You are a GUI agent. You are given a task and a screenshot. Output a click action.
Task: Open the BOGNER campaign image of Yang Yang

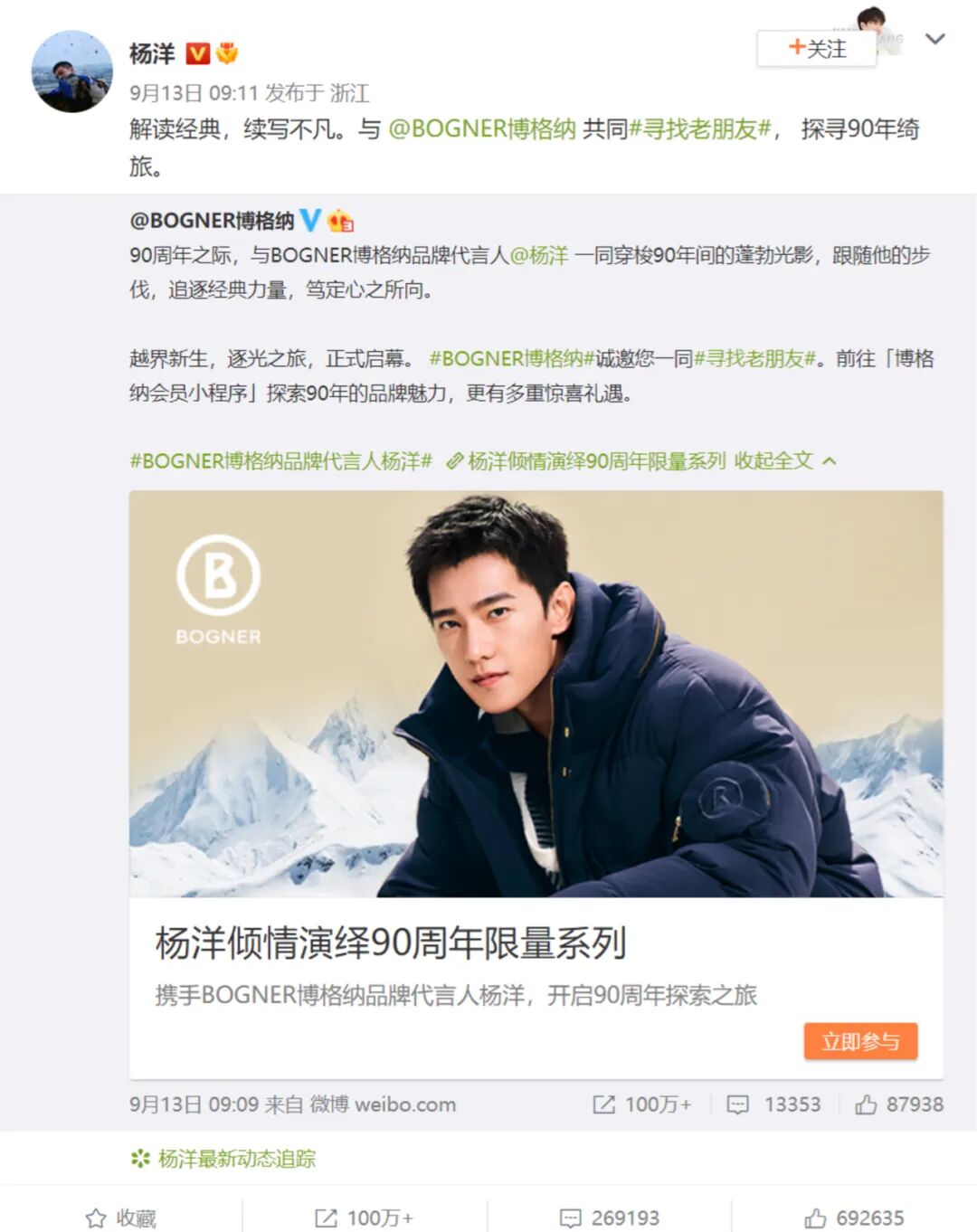pos(536,694)
